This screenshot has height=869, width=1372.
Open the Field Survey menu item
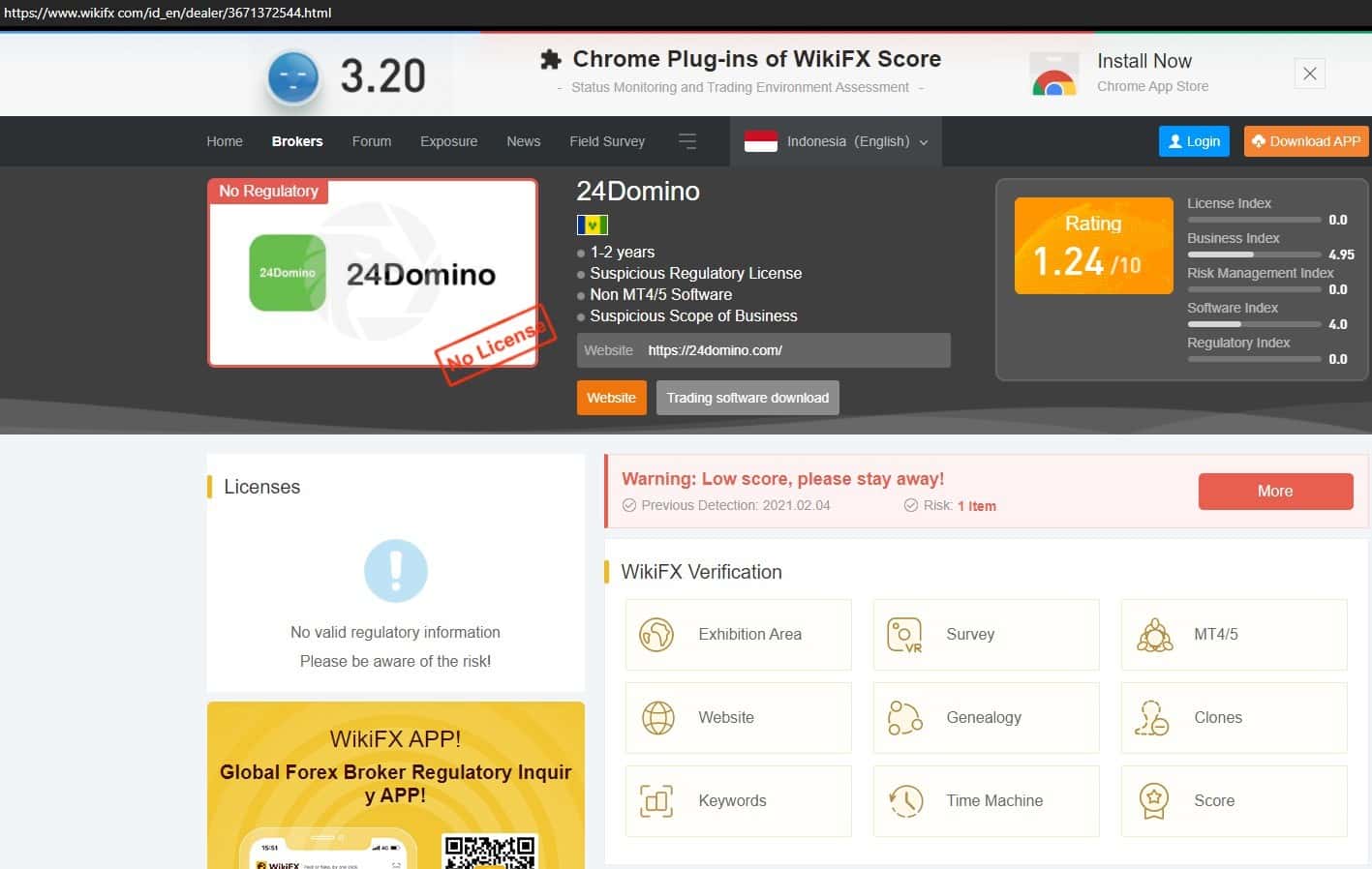[x=607, y=141]
